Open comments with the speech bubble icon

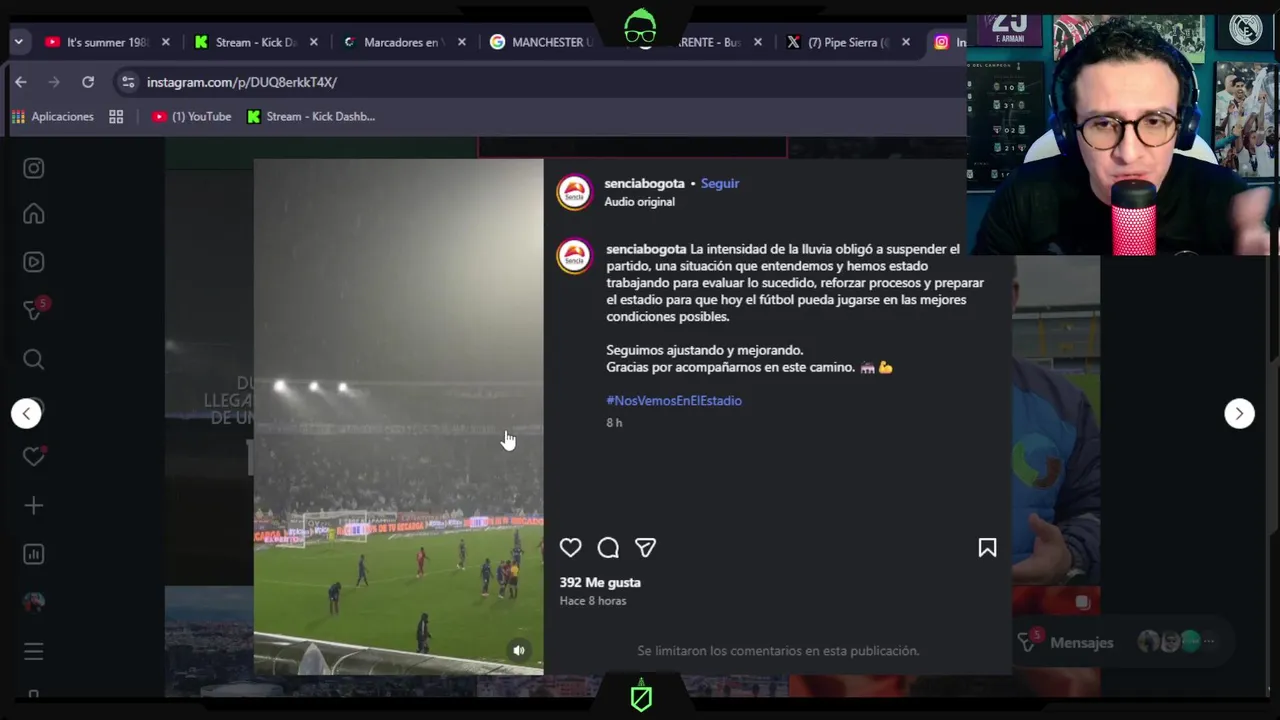pos(608,547)
